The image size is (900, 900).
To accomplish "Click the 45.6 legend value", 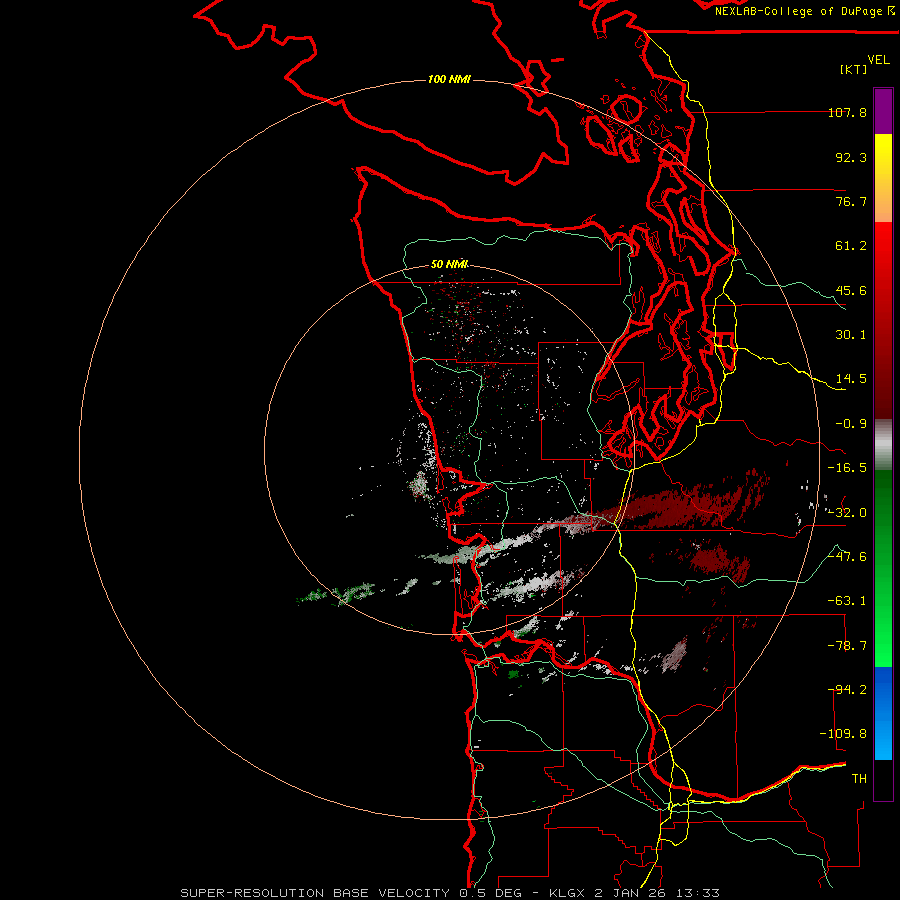I will [851, 290].
